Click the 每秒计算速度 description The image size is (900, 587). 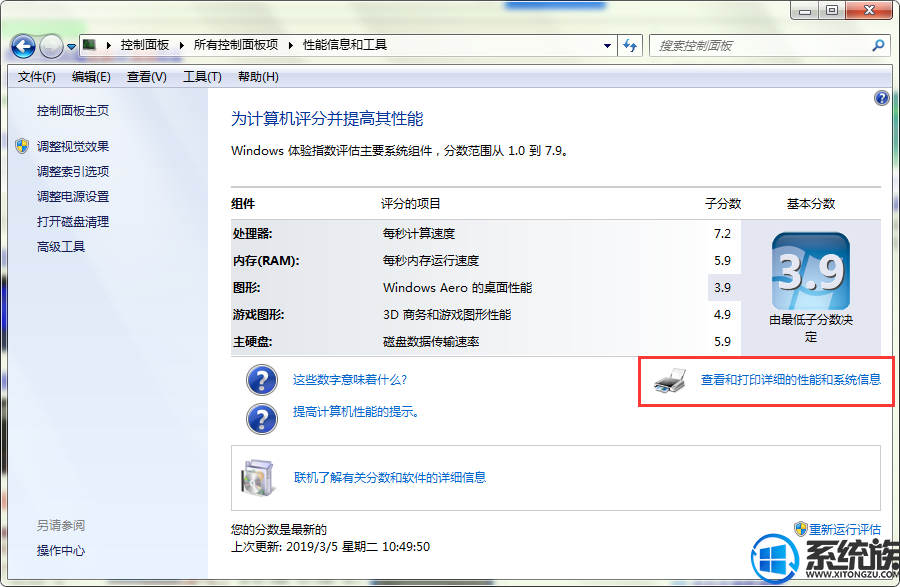coord(419,234)
